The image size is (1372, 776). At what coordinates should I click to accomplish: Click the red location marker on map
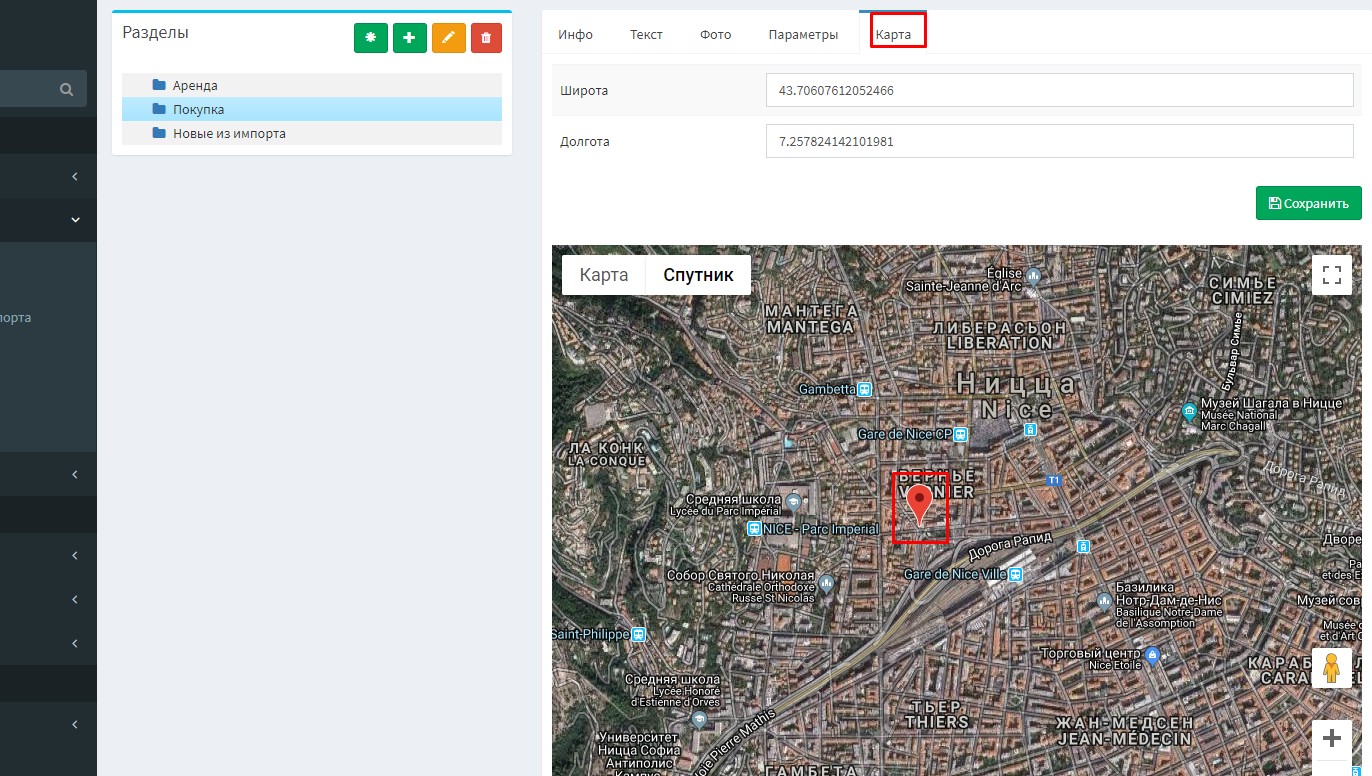click(919, 503)
